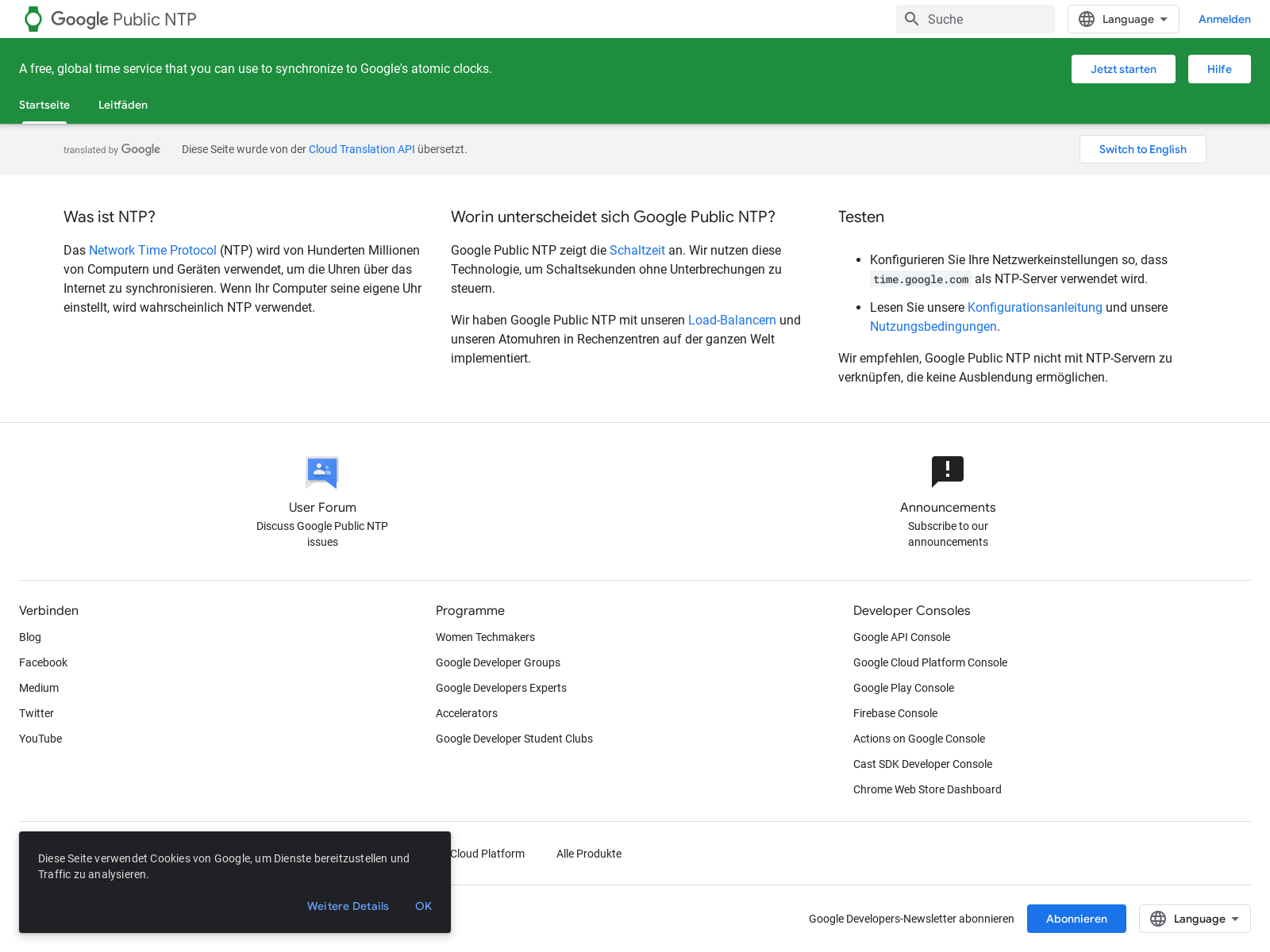The width and height of the screenshot is (1270, 952).
Task: Open the Nutzungsbedingungen link
Action: pyautogui.click(x=933, y=326)
